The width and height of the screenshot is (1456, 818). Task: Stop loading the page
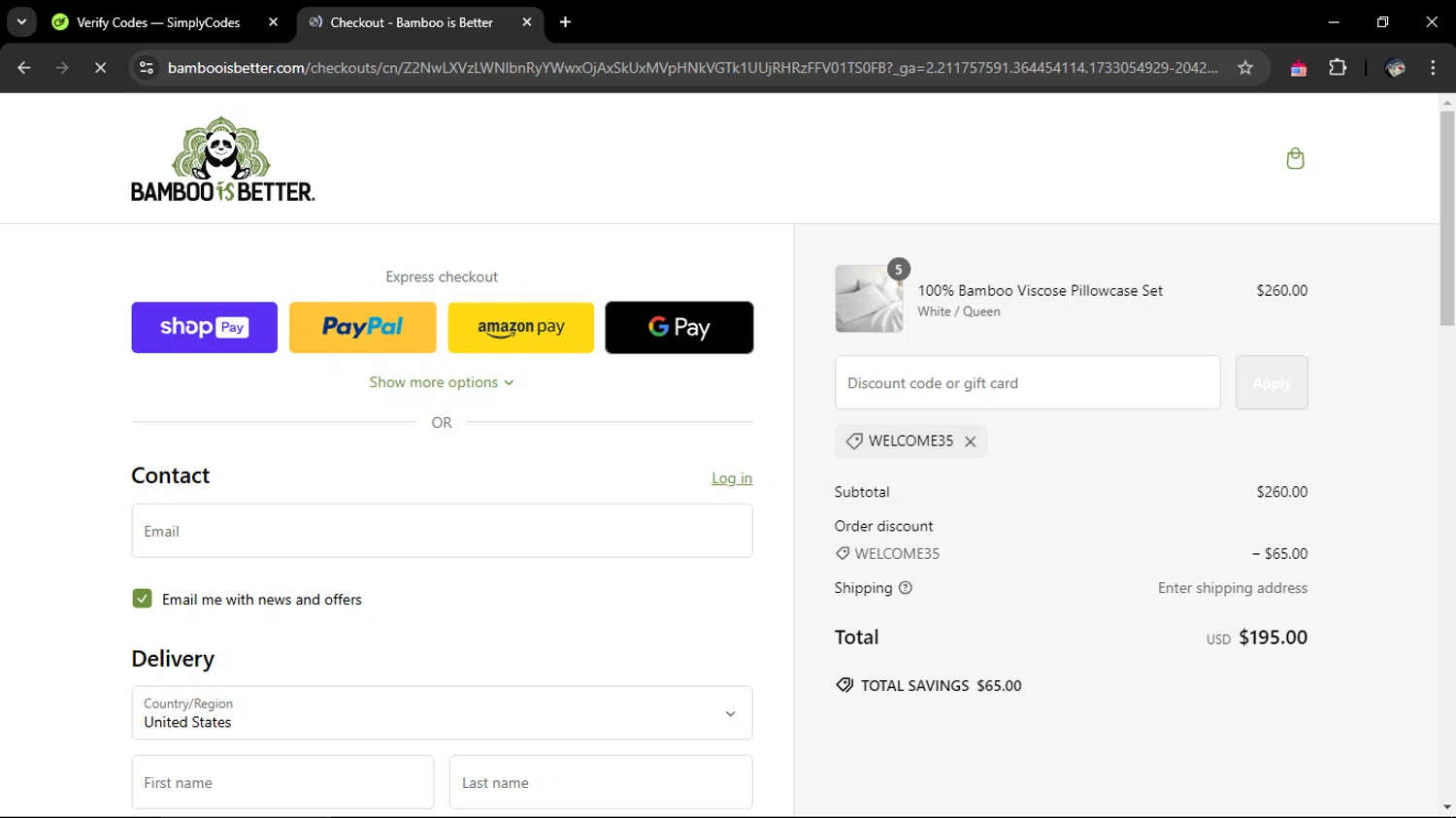click(100, 68)
